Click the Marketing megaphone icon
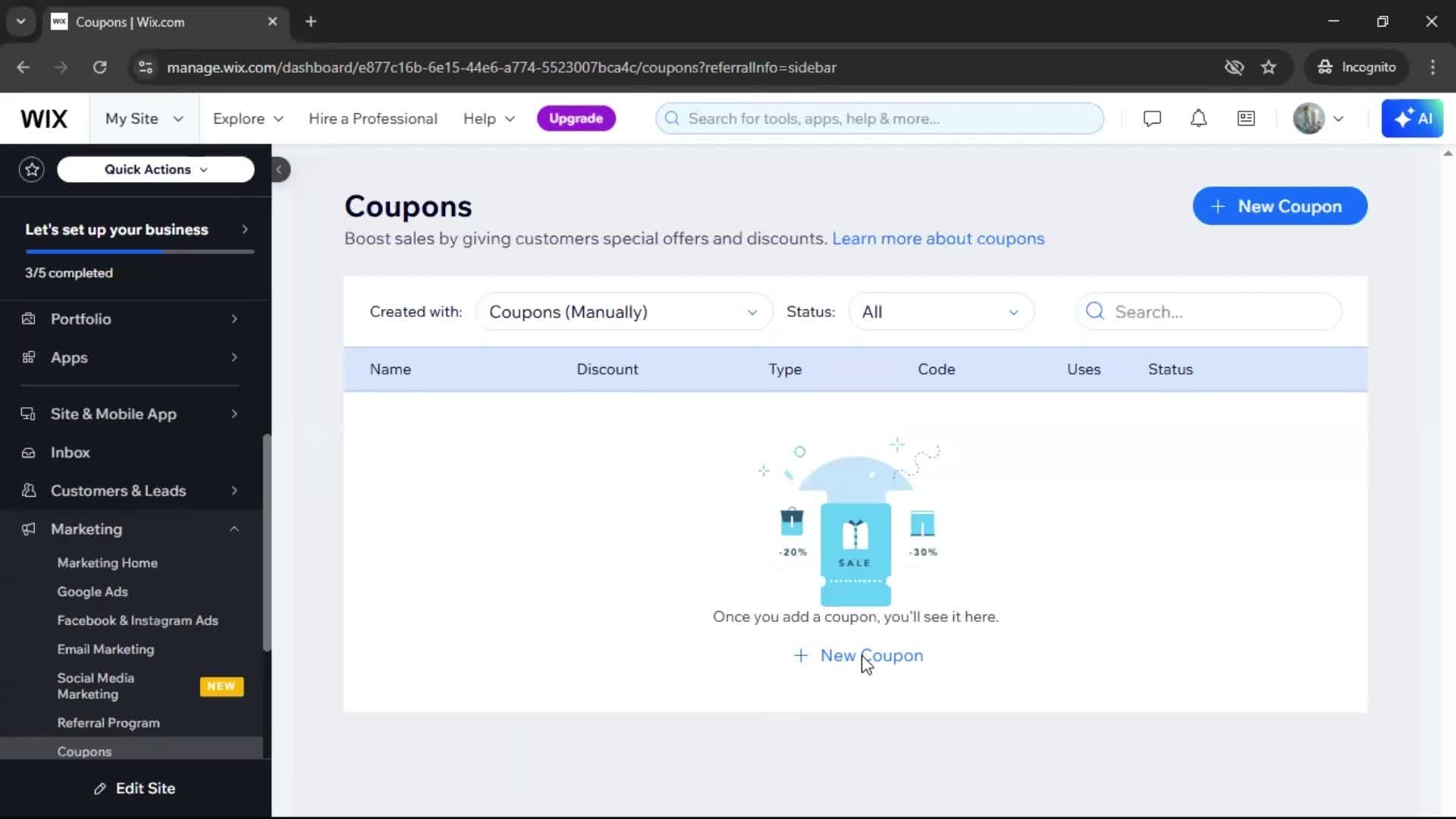The height and width of the screenshot is (819, 1456). (x=29, y=529)
